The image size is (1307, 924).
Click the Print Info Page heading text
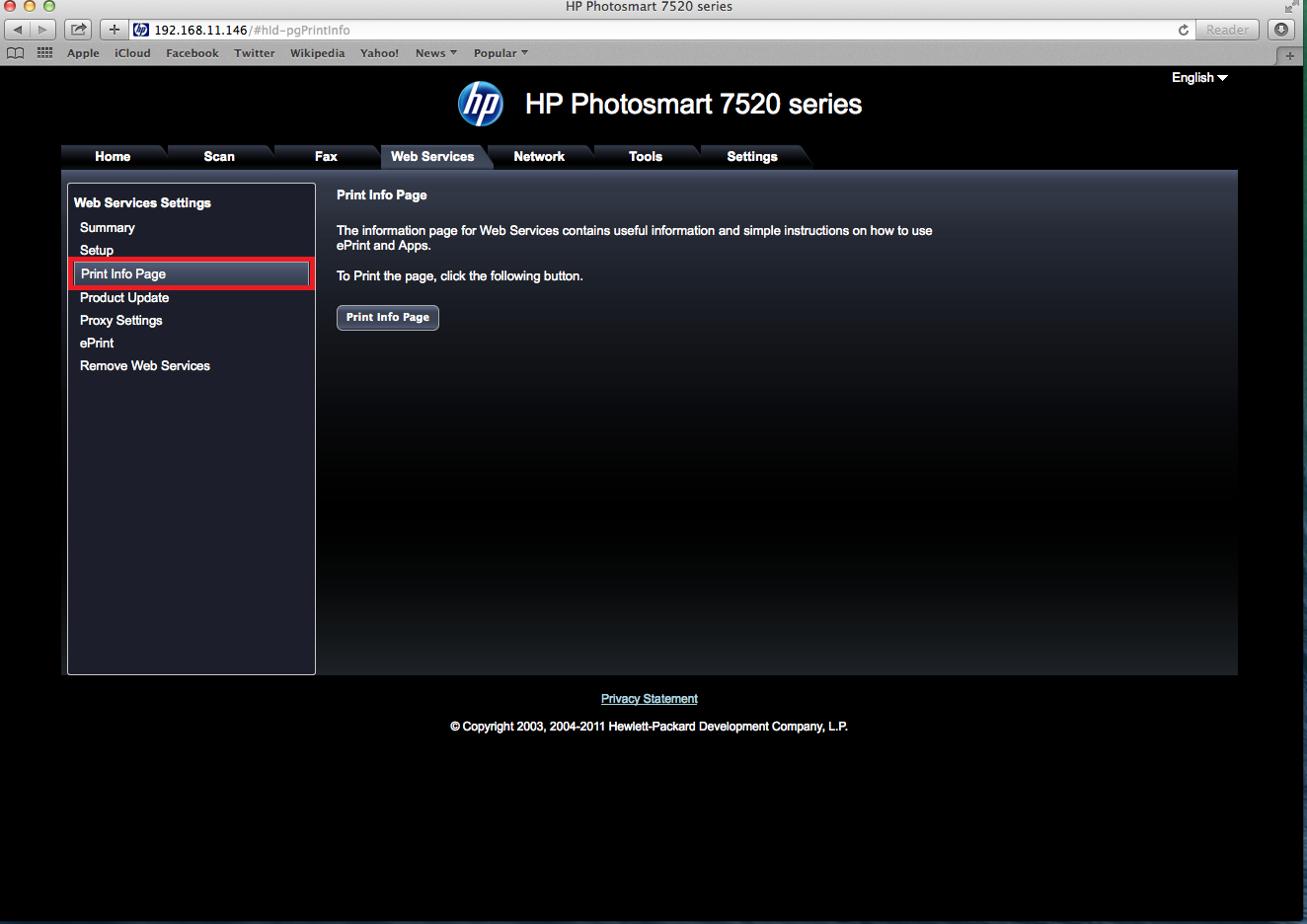click(x=382, y=194)
